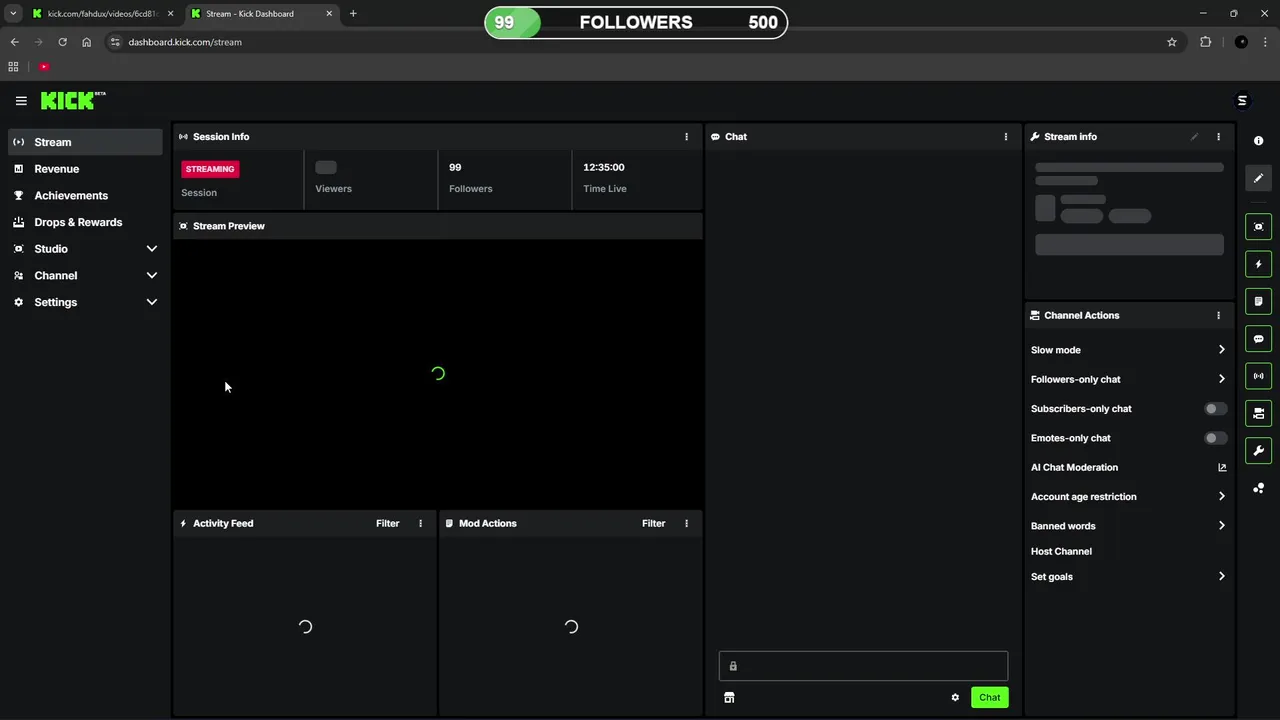Open Achievements in the left sidebar
Viewport: 1280px width, 720px height.
[x=85, y=196]
